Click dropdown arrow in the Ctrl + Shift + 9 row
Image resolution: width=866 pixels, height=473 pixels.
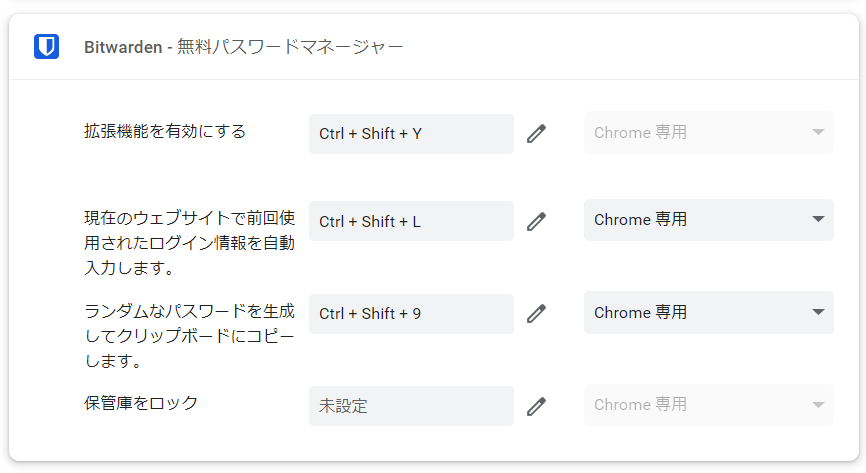tap(817, 312)
